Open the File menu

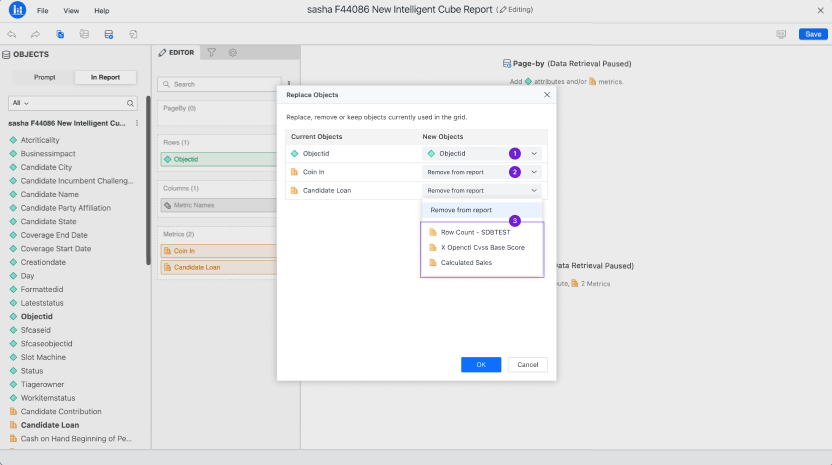pyautogui.click(x=42, y=10)
